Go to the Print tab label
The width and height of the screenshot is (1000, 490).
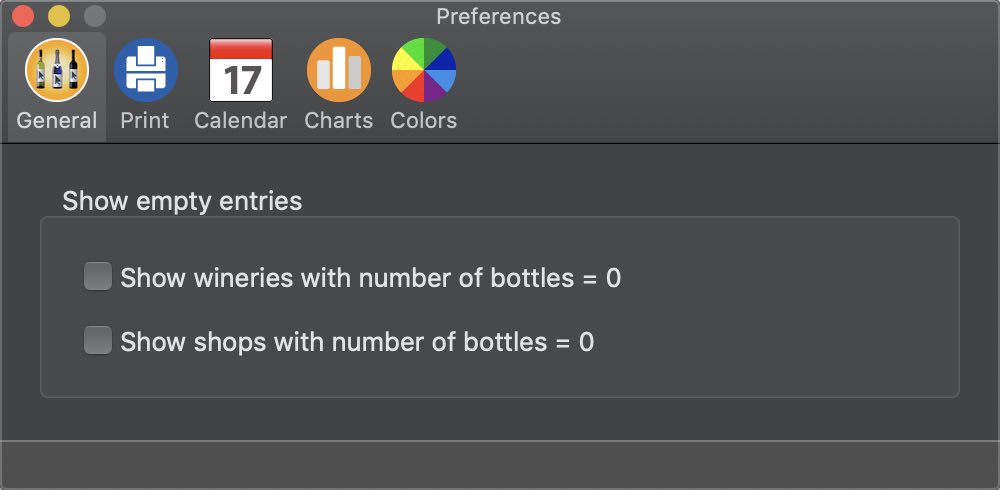pos(145,121)
